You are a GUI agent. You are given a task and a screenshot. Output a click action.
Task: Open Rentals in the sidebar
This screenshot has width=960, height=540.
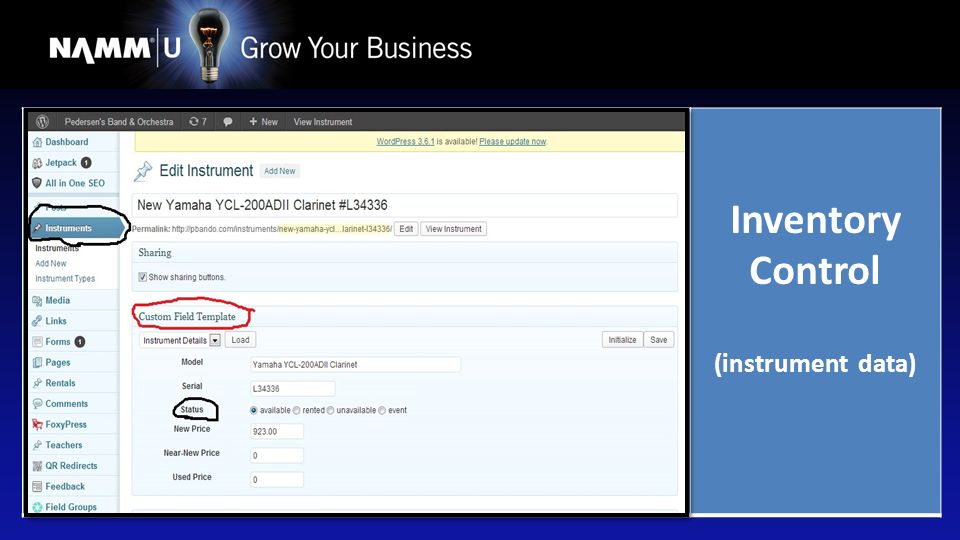(61, 383)
